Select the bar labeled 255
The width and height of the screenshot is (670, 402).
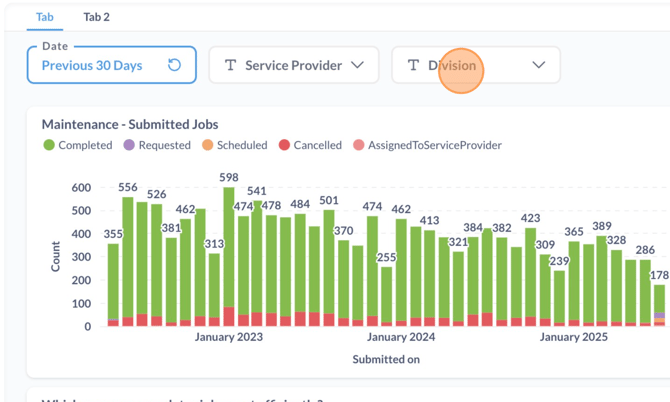click(386, 296)
